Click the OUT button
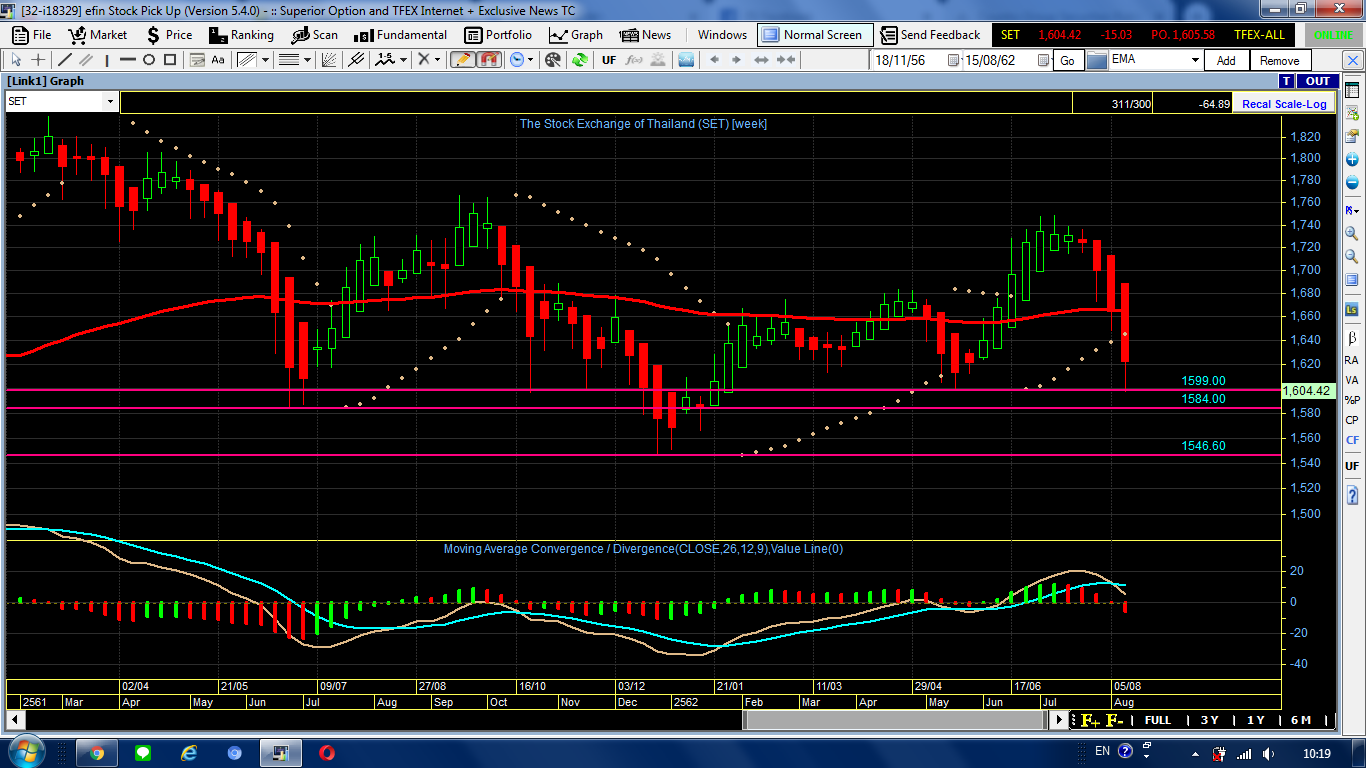This screenshot has height=768, width=1366. coord(1318,81)
